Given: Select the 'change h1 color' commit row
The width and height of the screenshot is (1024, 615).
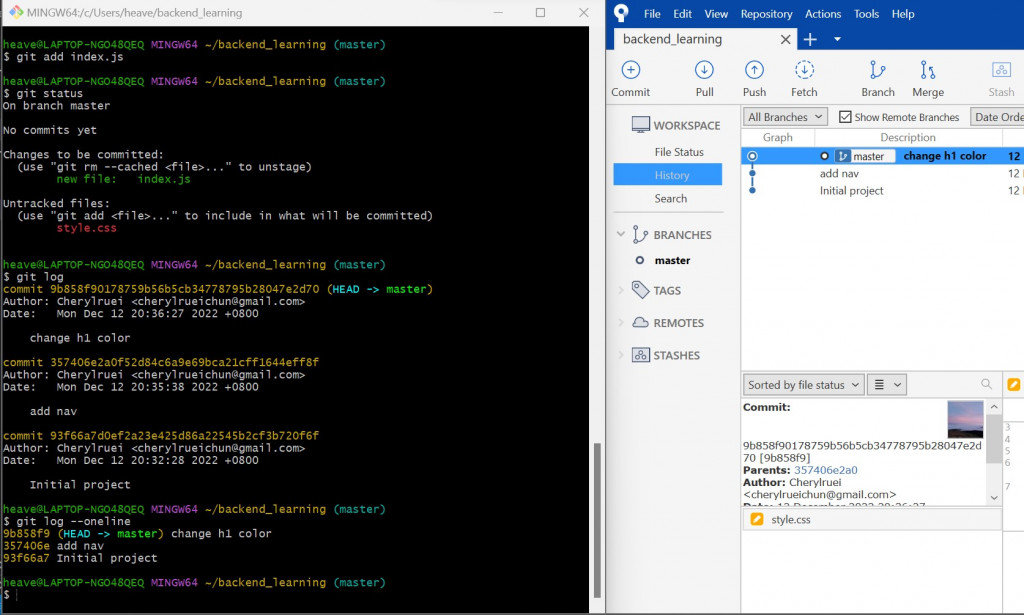Looking at the screenshot, I should [x=882, y=156].
